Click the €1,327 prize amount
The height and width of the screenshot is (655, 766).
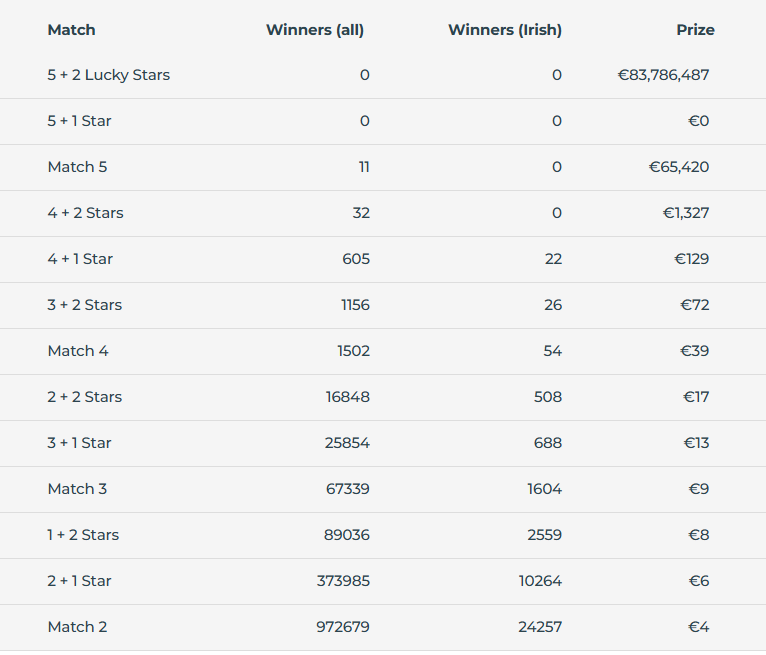686,212
